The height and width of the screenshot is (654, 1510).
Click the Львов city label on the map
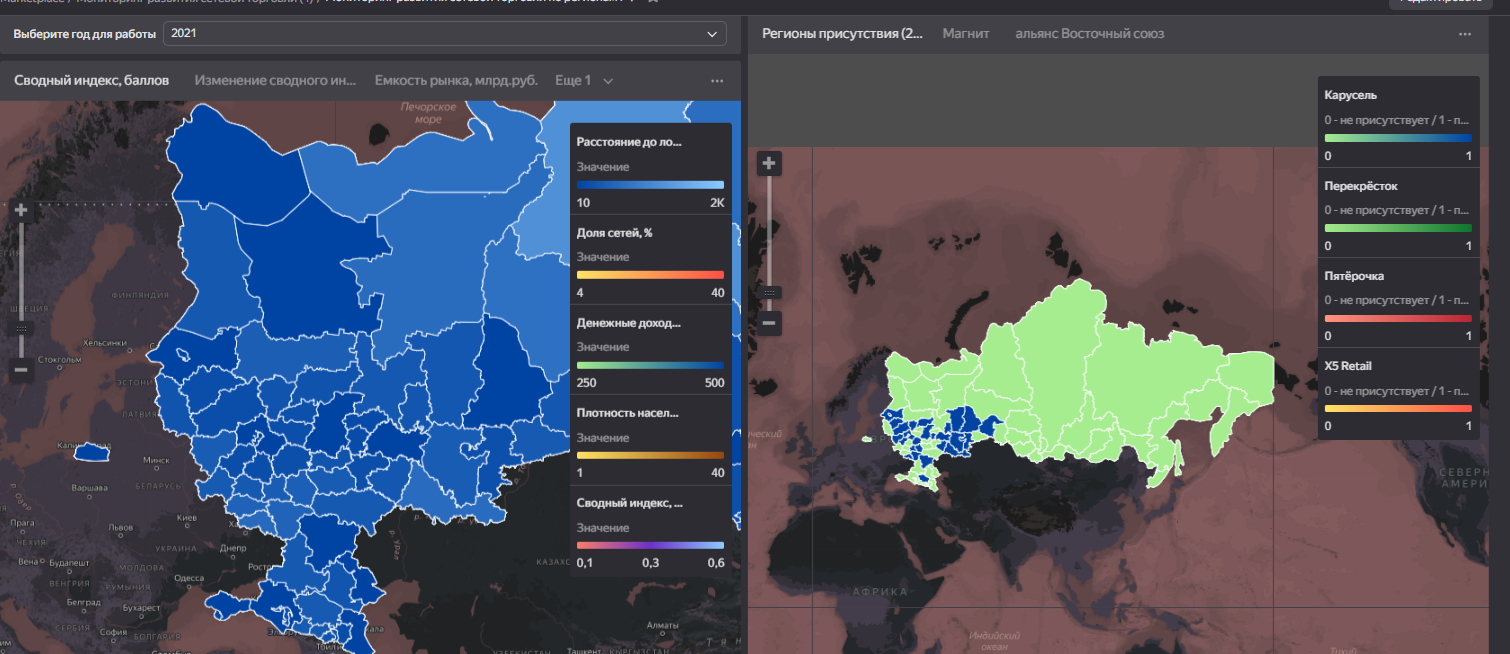[120, 527]
